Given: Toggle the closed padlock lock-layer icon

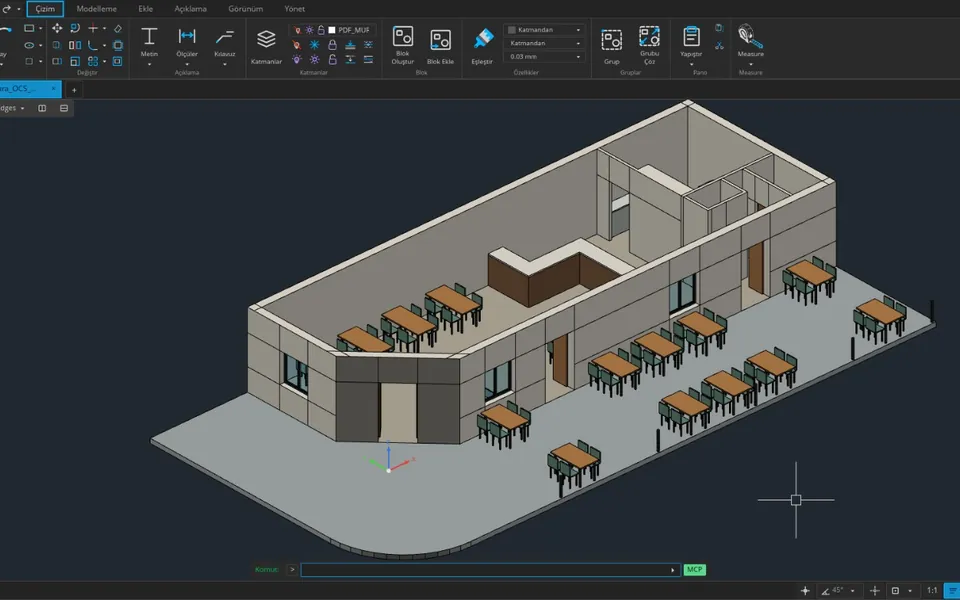Looking at the screenshot, I should pos(332,45).
